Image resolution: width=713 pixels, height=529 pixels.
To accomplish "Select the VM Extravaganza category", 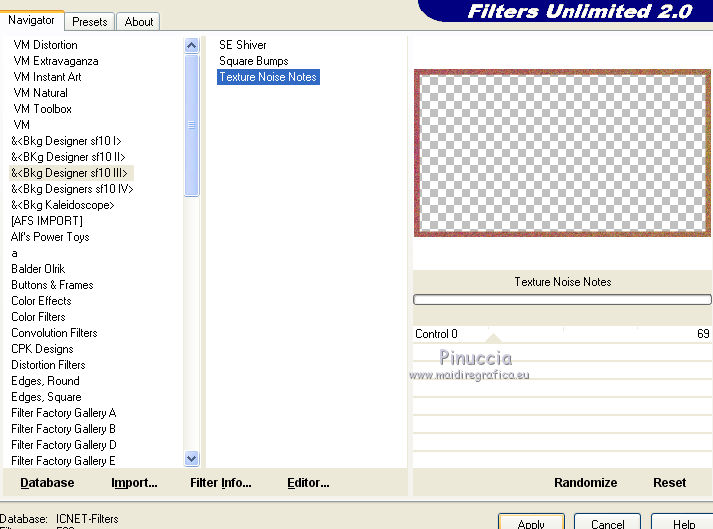I will tap(56, 61).
